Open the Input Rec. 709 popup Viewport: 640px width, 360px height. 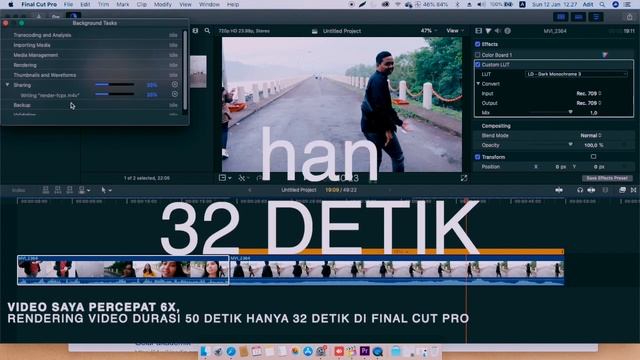pyautogui.click(x=588, y=93)
